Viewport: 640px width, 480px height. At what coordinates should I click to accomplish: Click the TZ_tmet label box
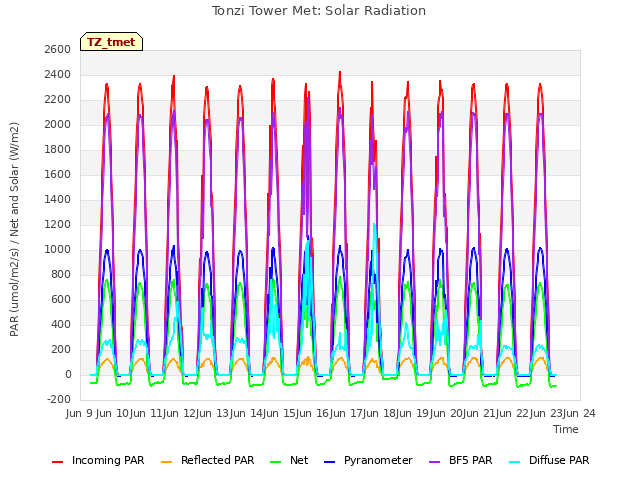(x=111, y=42)
